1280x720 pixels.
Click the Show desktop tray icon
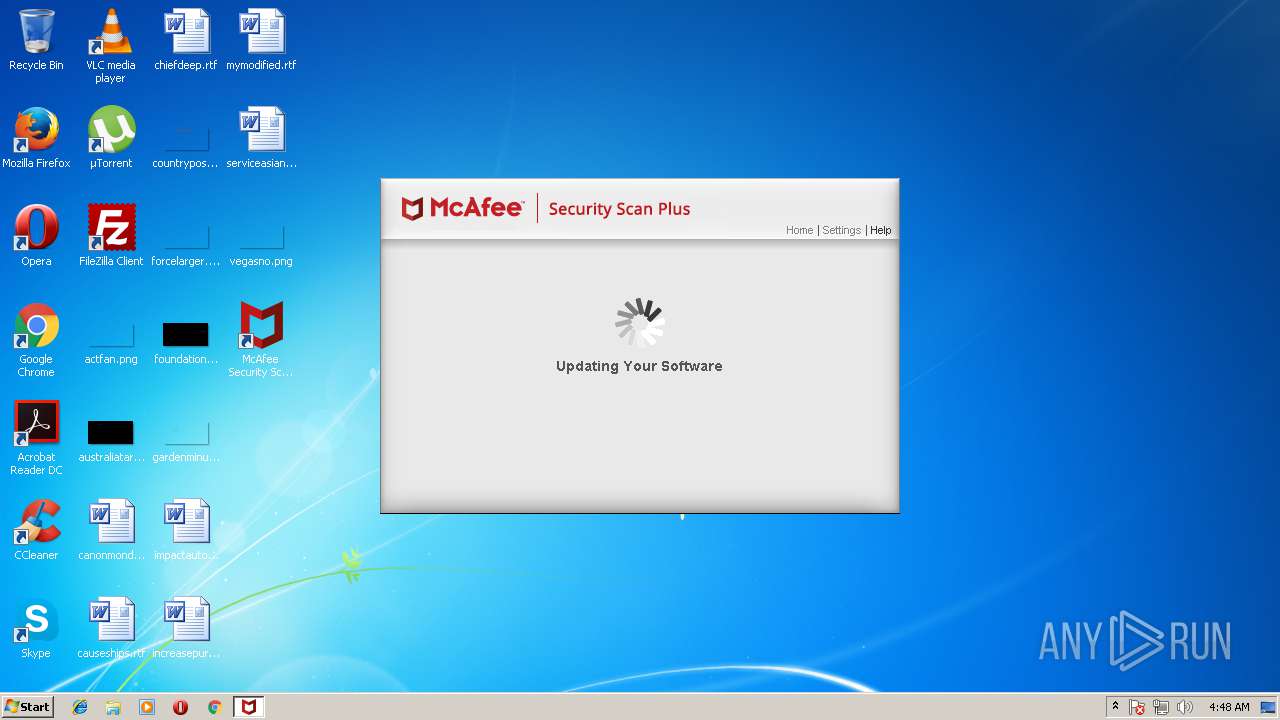tap(1269, 707)
